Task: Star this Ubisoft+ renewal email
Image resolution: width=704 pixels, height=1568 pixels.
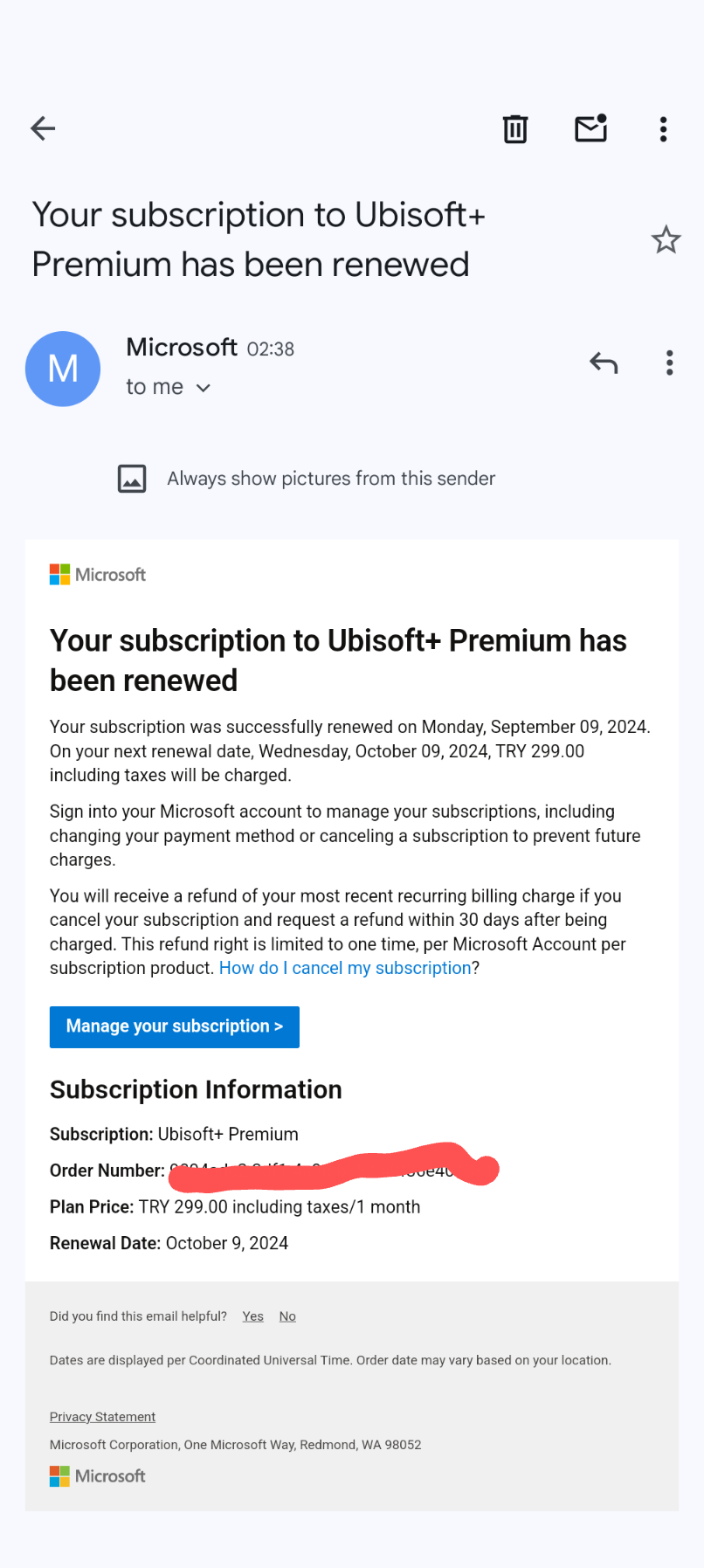Action: coord(666,239)
